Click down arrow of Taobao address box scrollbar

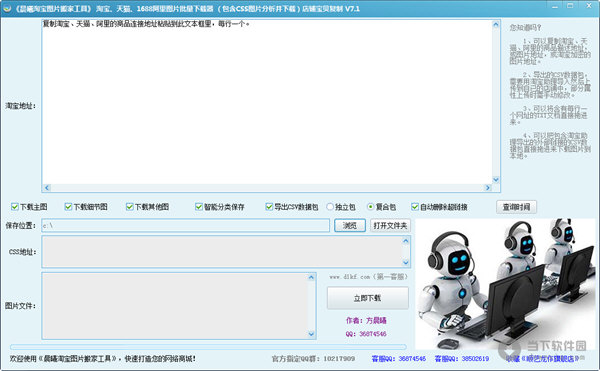tap(496, 179)
